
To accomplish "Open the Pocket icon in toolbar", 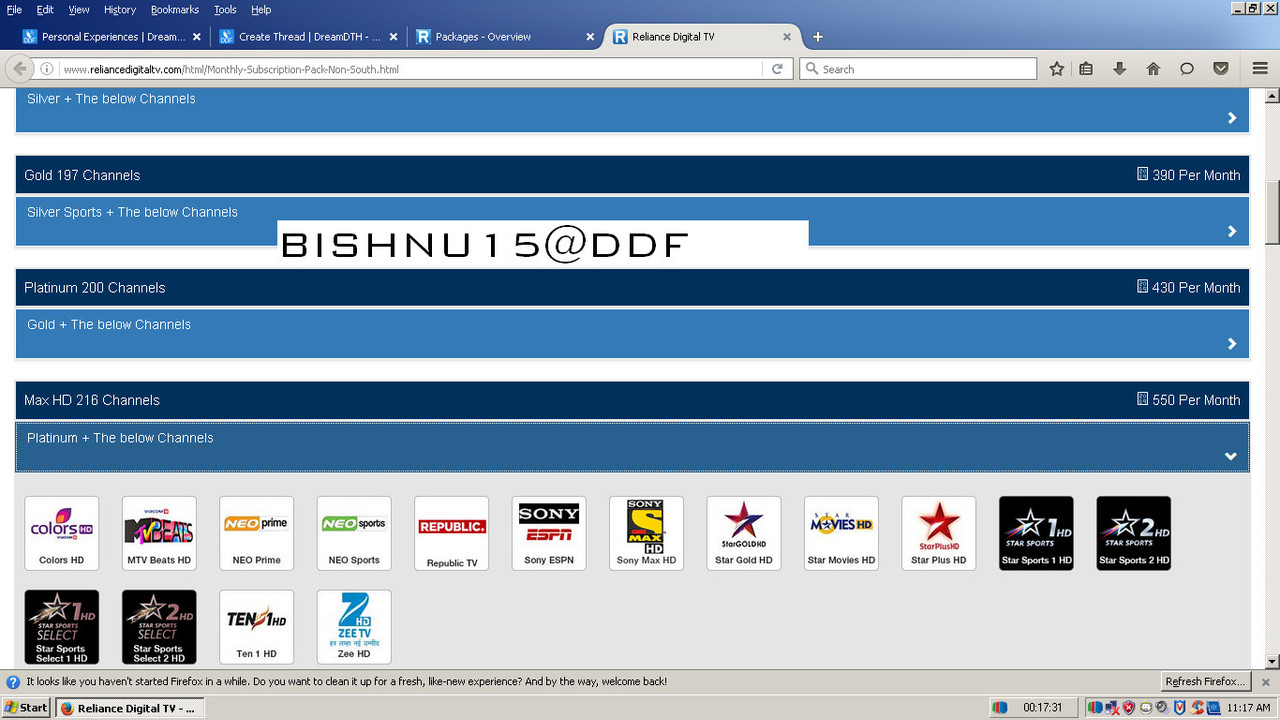I will click(x=1221, y=69).
